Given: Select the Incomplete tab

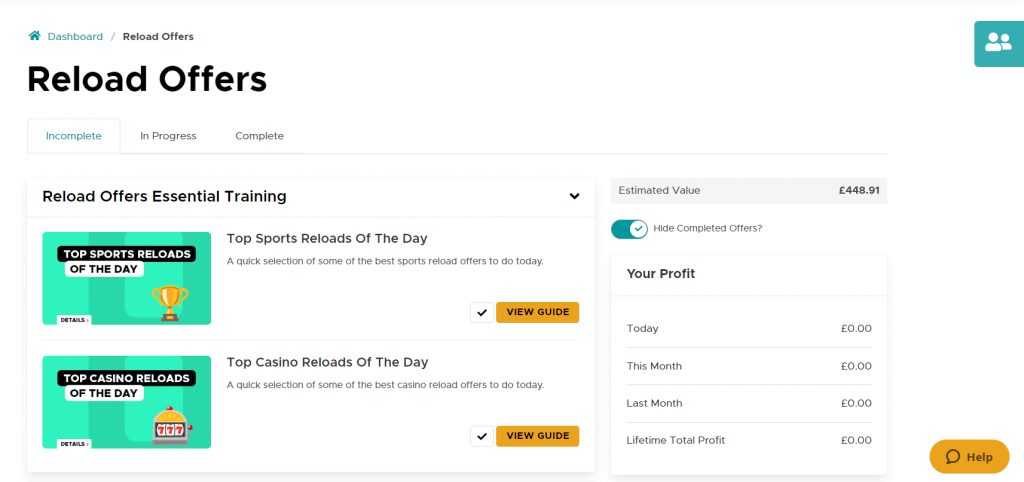Looking at the screenshot, I should tap(74, 136).
